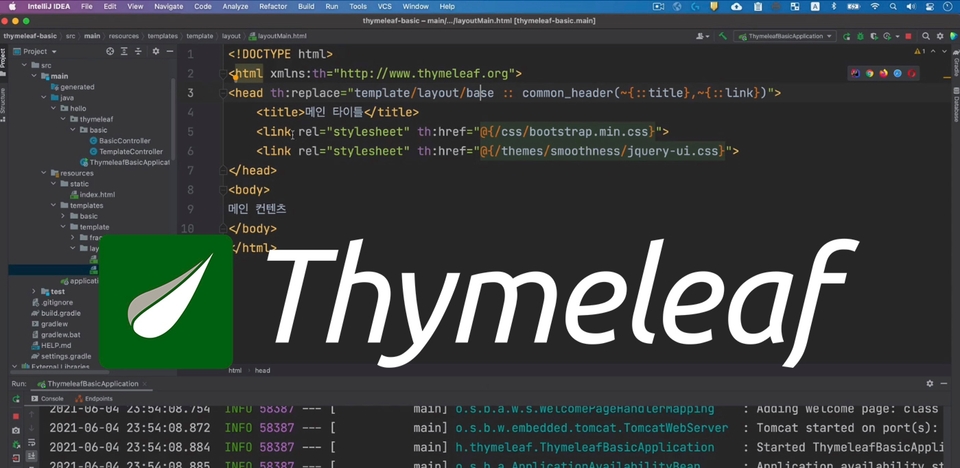Open the profiler run options dropdown arrow

898,37
